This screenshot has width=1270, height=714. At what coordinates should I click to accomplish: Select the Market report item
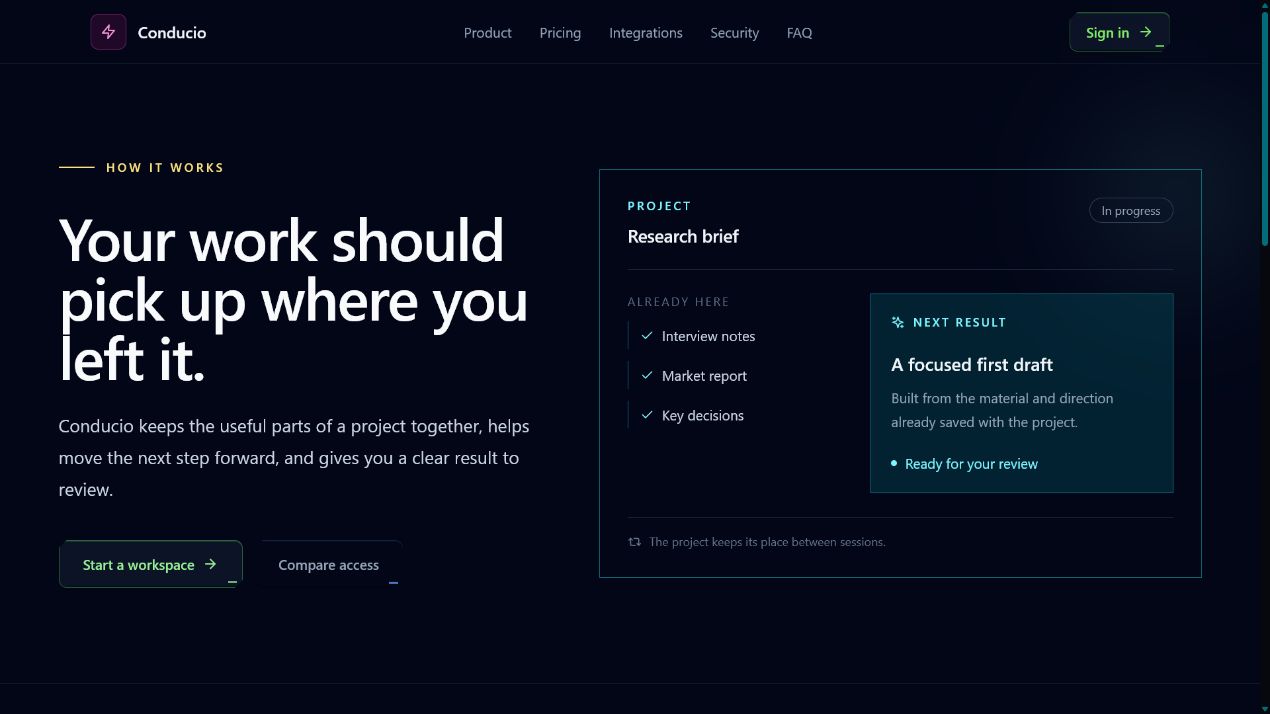click(x=688, y=376)
